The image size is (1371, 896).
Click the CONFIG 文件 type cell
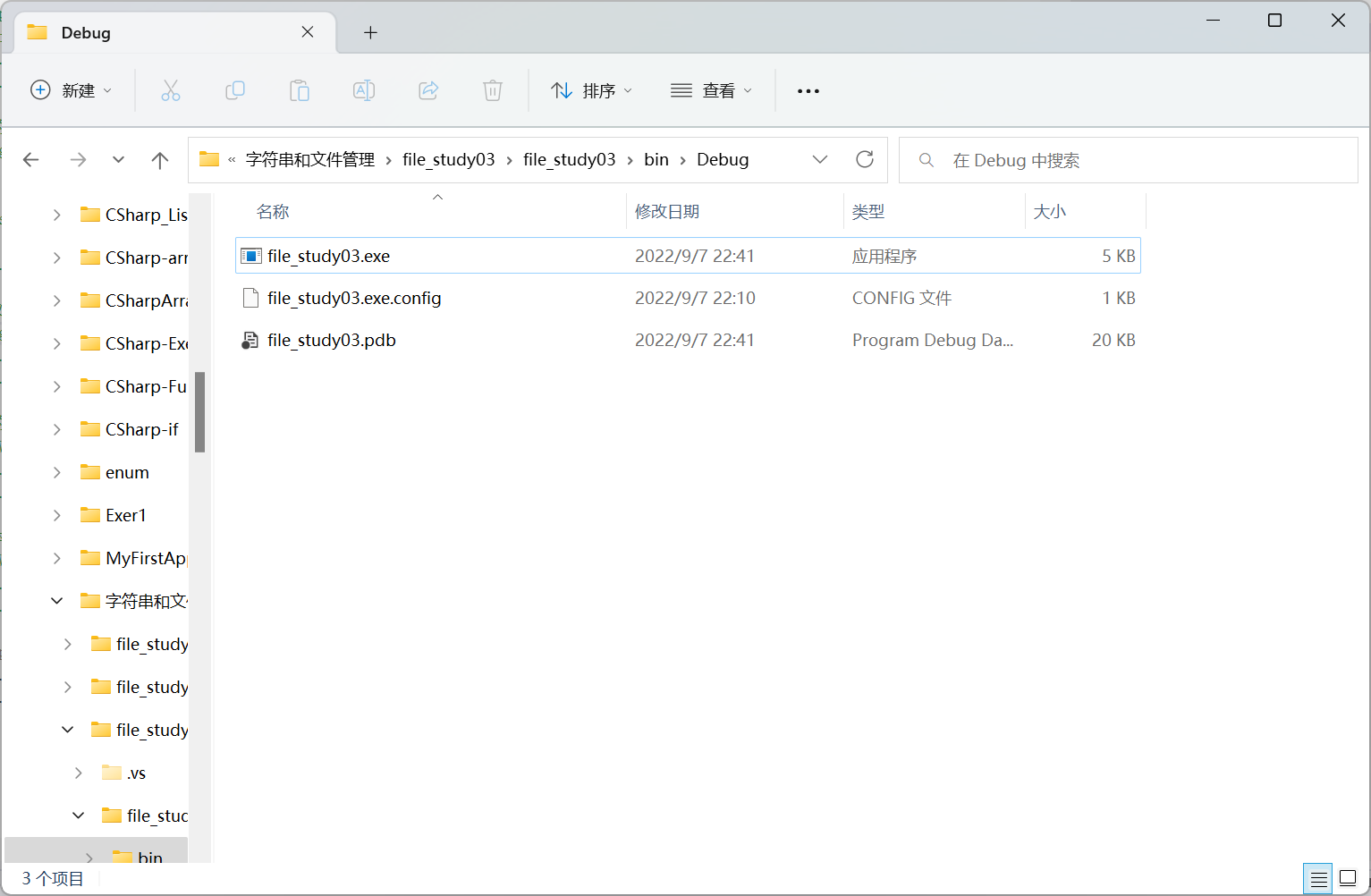[x=901, y=298]
